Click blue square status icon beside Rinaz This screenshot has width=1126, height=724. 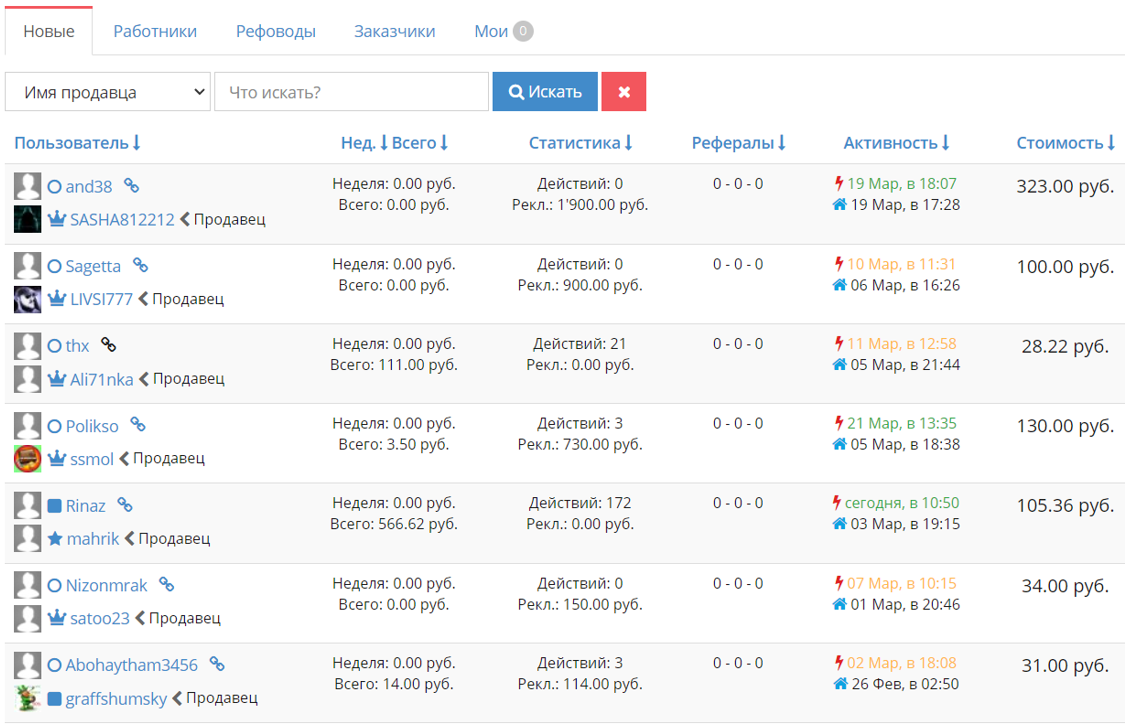(55, 506)
